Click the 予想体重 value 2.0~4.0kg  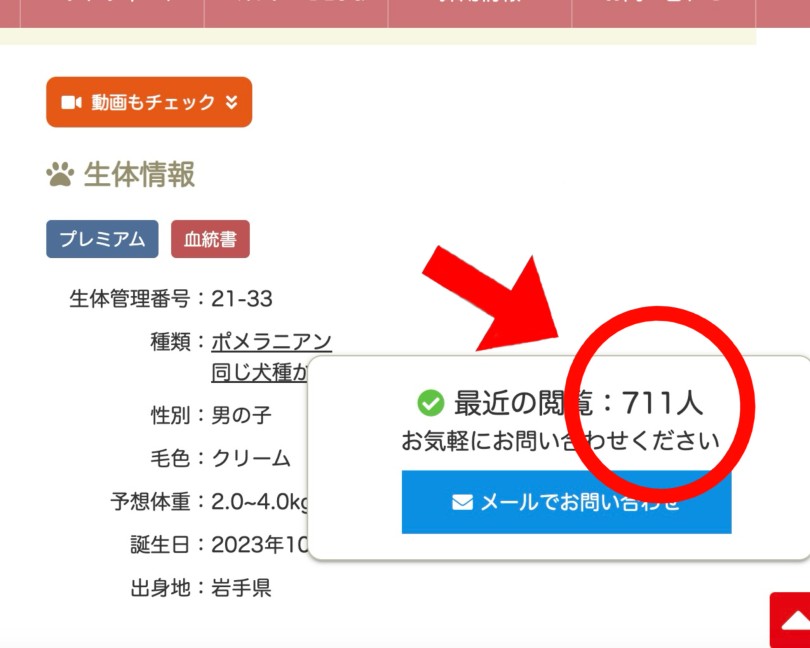(260, 501)
